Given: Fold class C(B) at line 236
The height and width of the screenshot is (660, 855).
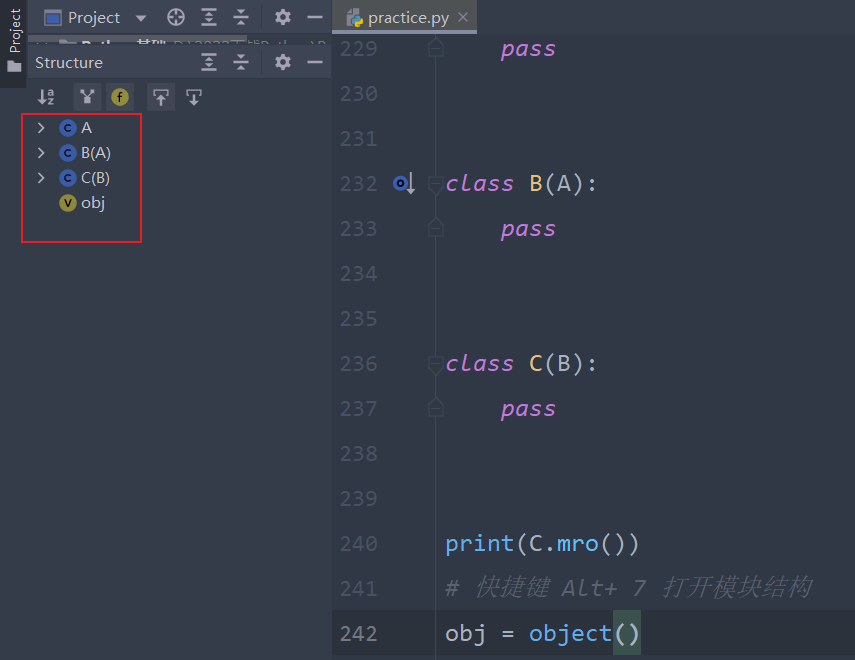Looking at the screenshot, I should pyautogui.click(x=435, y=364).
